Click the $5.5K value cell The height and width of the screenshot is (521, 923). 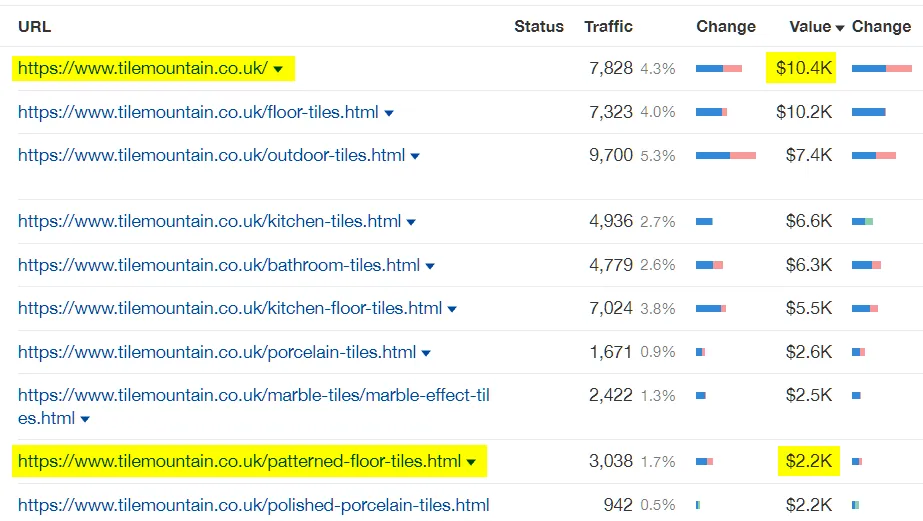click(x=809, y=308)
